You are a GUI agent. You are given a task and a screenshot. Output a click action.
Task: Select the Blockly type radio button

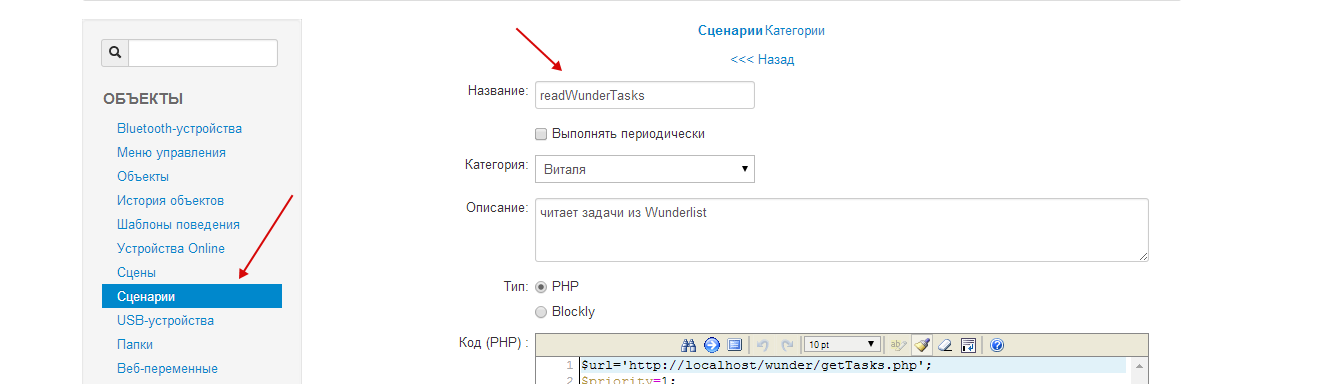(542, 312)
